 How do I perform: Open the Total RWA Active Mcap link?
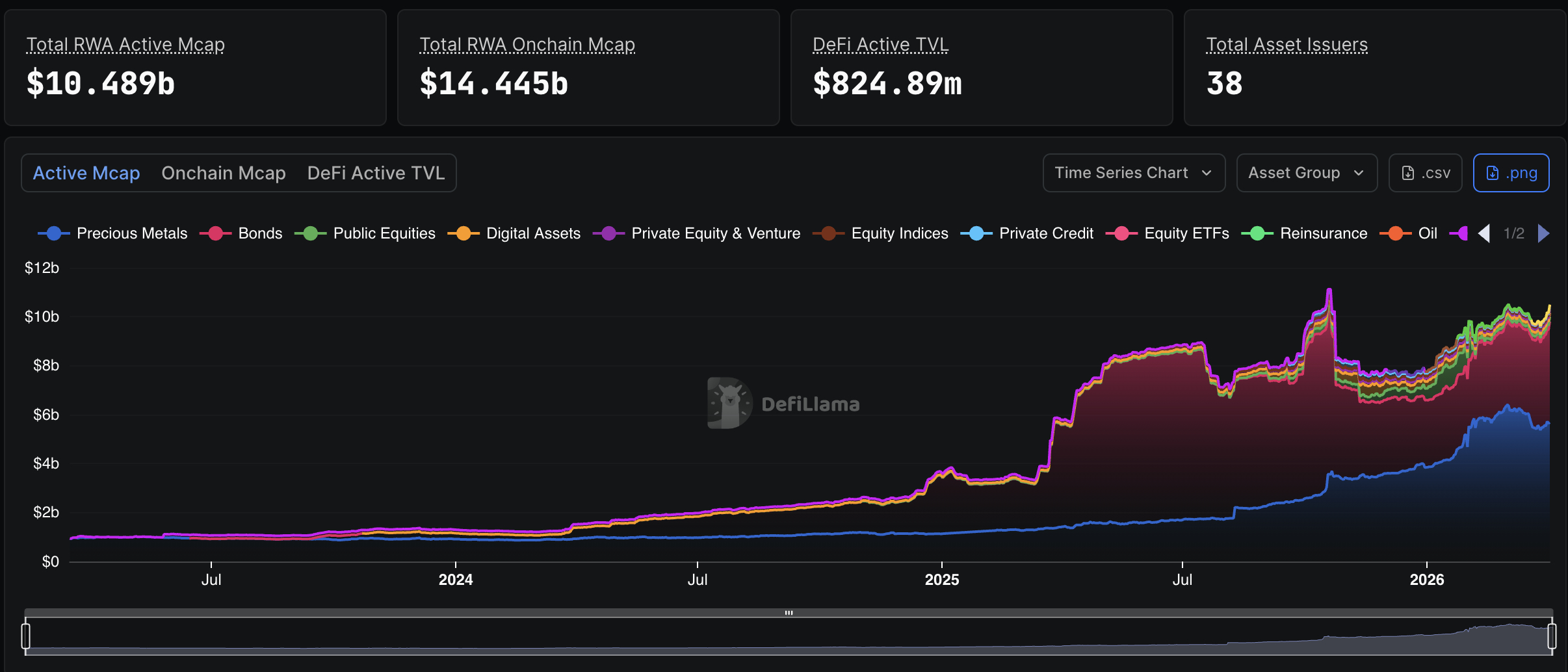(x=125, y=44)
